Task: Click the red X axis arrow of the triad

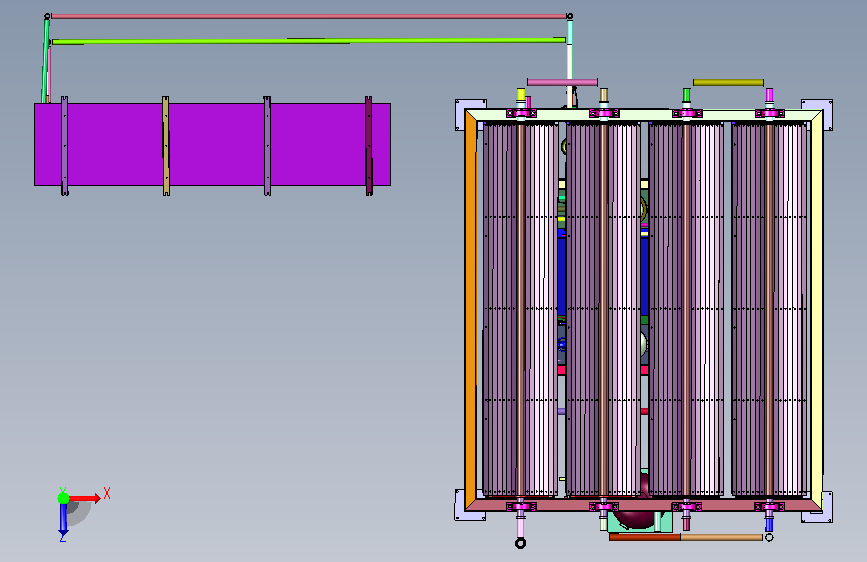Action: (84, 498)
